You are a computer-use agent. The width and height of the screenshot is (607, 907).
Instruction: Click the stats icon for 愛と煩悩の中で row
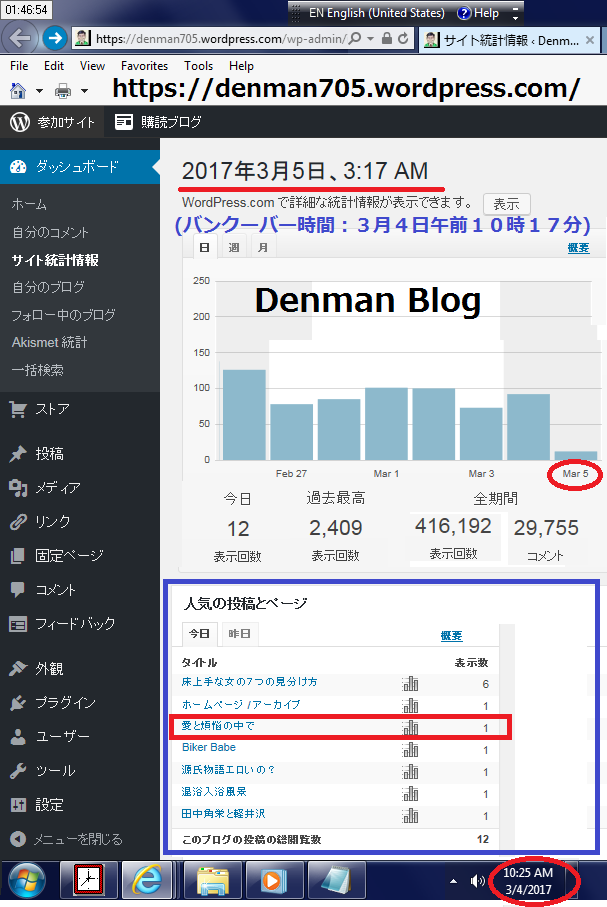pos(410,728)
